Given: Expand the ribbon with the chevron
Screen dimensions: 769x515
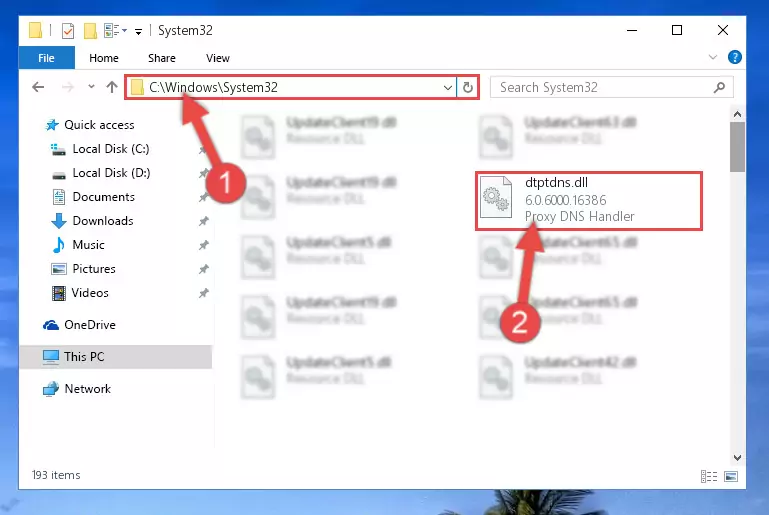Looking at the screenshot, I should (713, 57).
